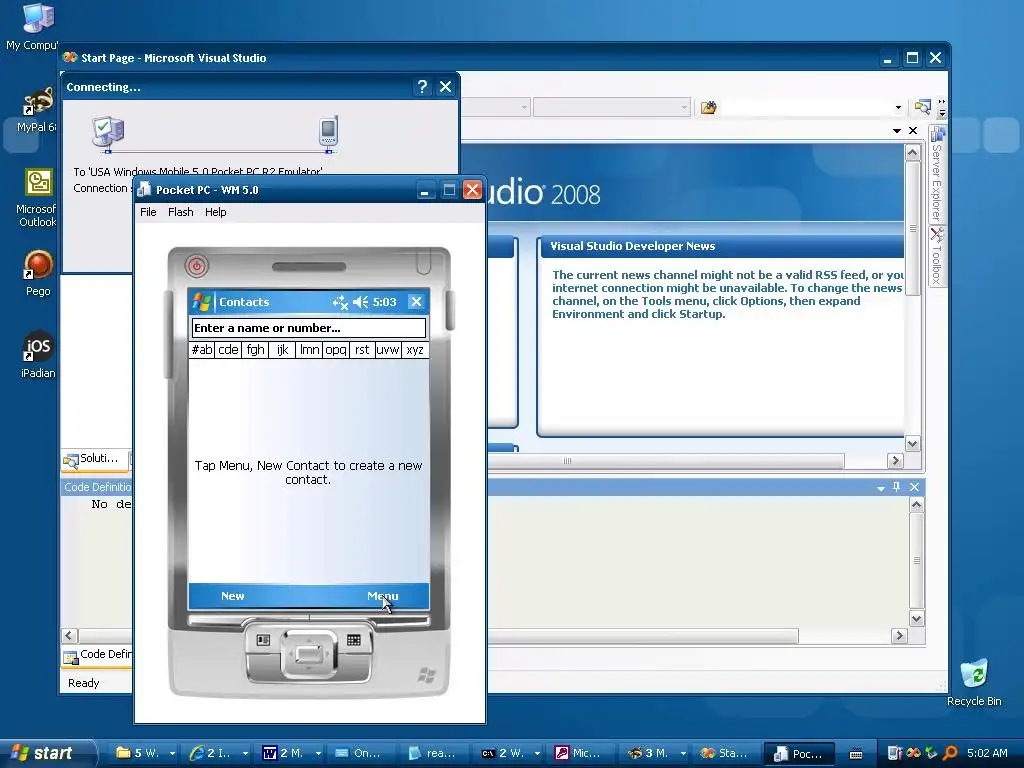Screen dimensions: 1024x768
Task: Open the Toolbox side tab
Action: pos(937,256)
